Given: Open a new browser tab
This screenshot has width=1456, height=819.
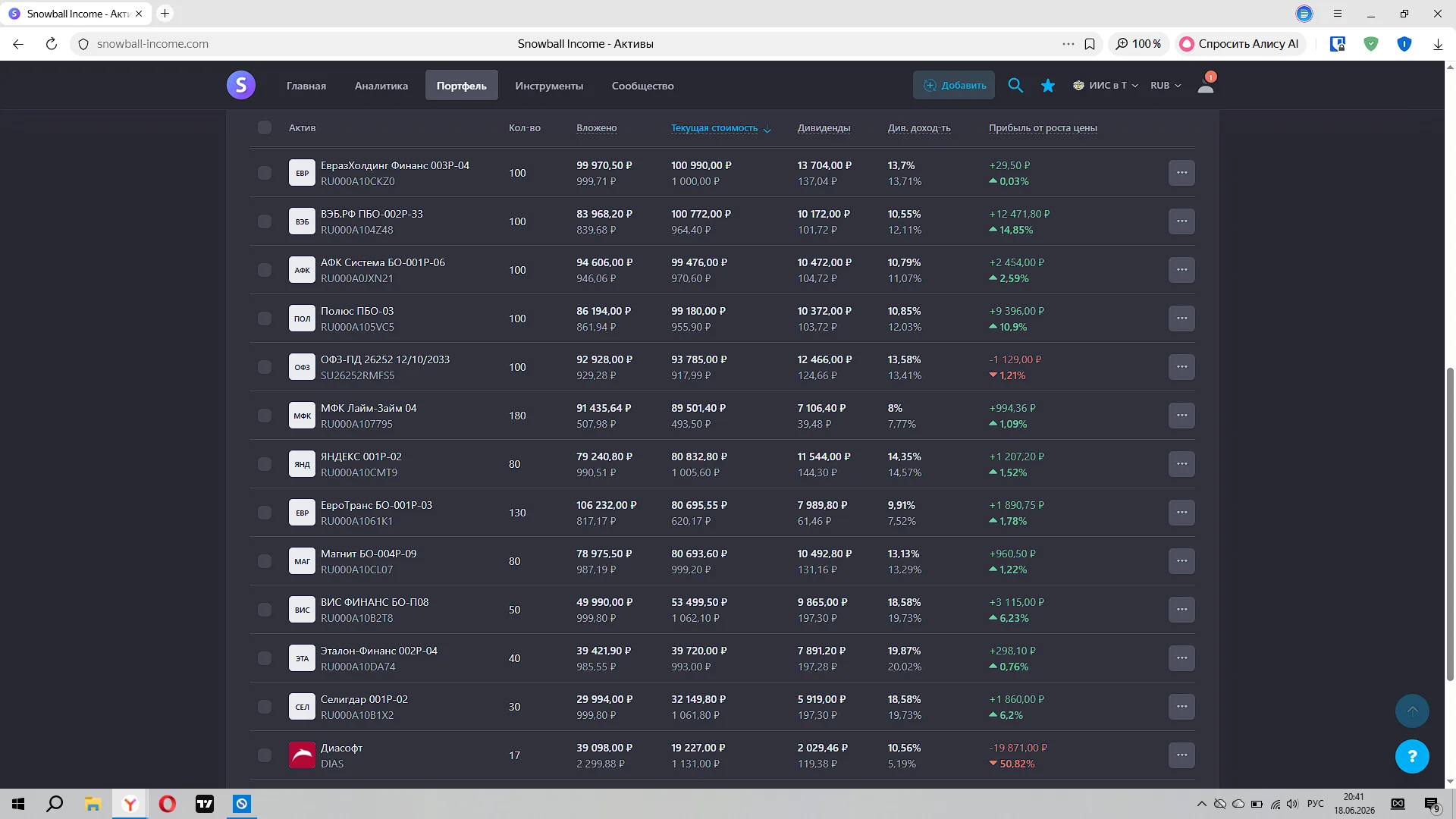Looking at the screenshot, I should coord(165,14).
